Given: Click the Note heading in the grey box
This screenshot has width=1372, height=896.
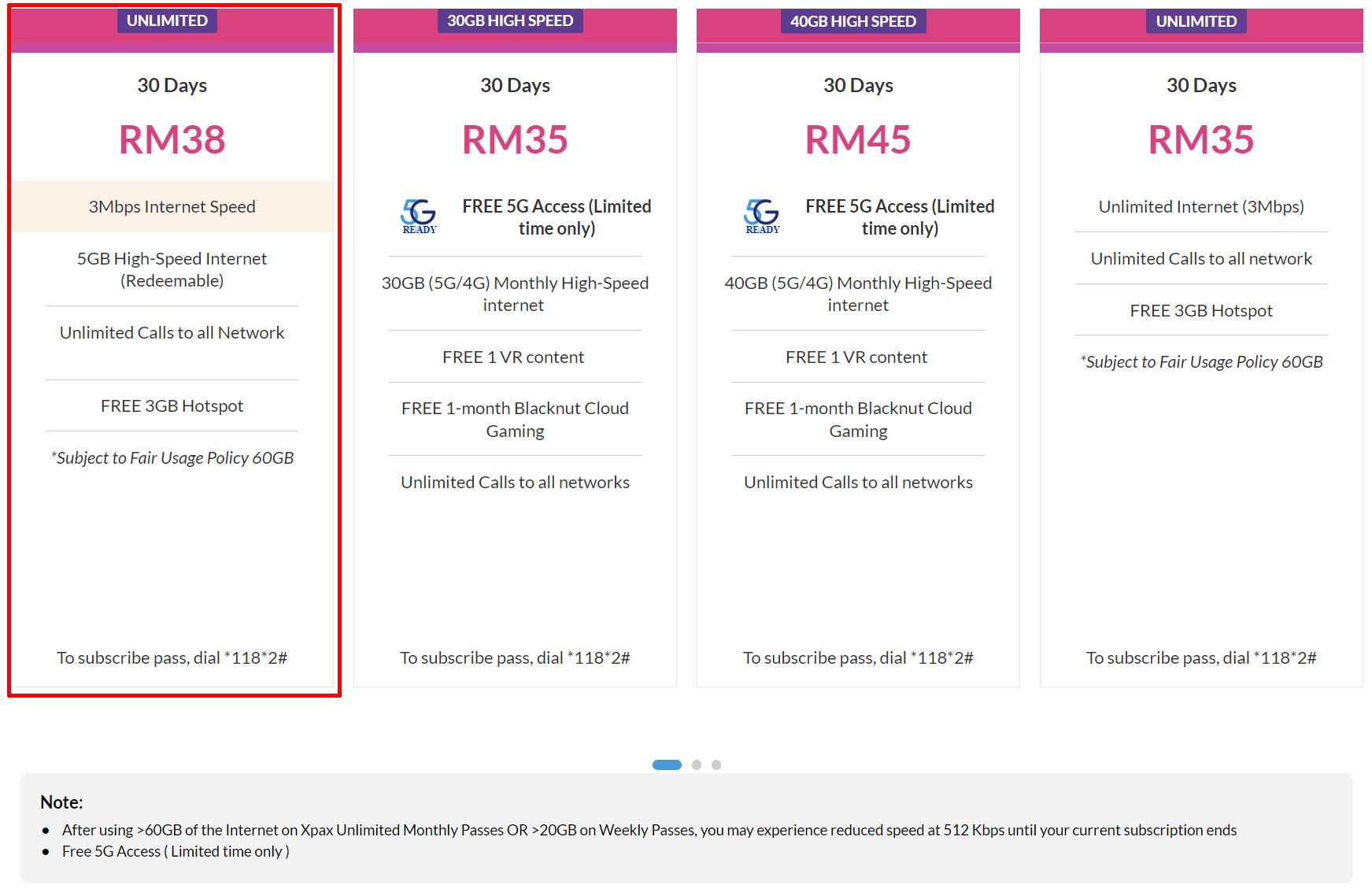Looking at the screenshot, I should click(61, 802).
